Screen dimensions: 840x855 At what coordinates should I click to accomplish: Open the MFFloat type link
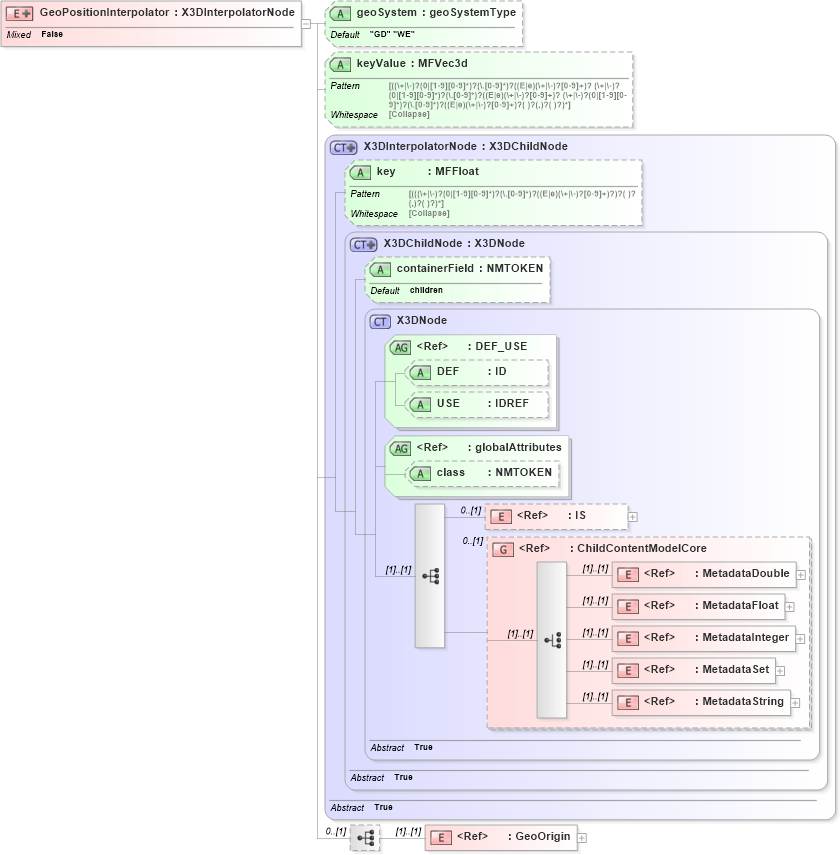point(457,171)
